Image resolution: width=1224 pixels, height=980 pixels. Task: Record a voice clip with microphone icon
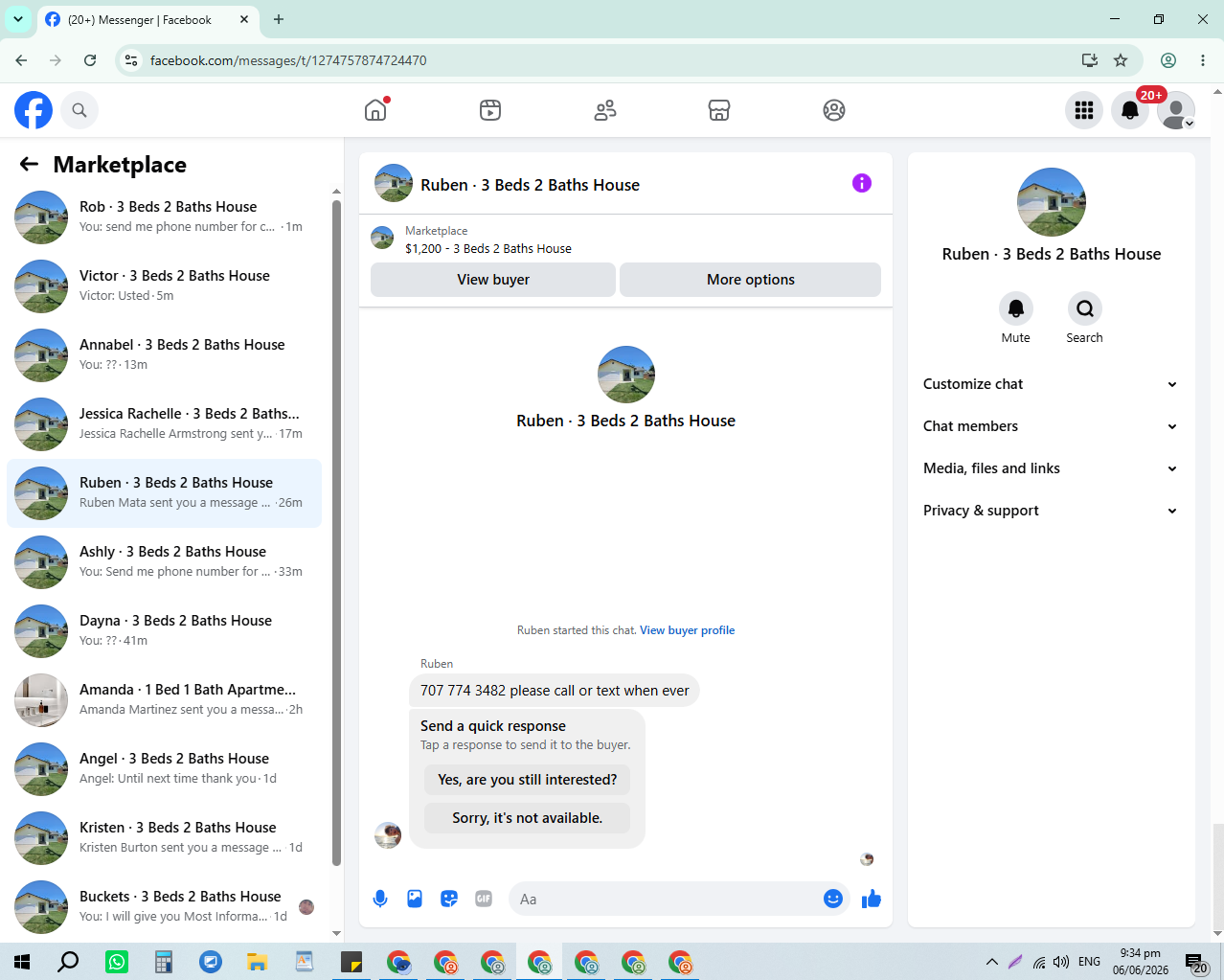pyautogui.click(x=380, y=899)
